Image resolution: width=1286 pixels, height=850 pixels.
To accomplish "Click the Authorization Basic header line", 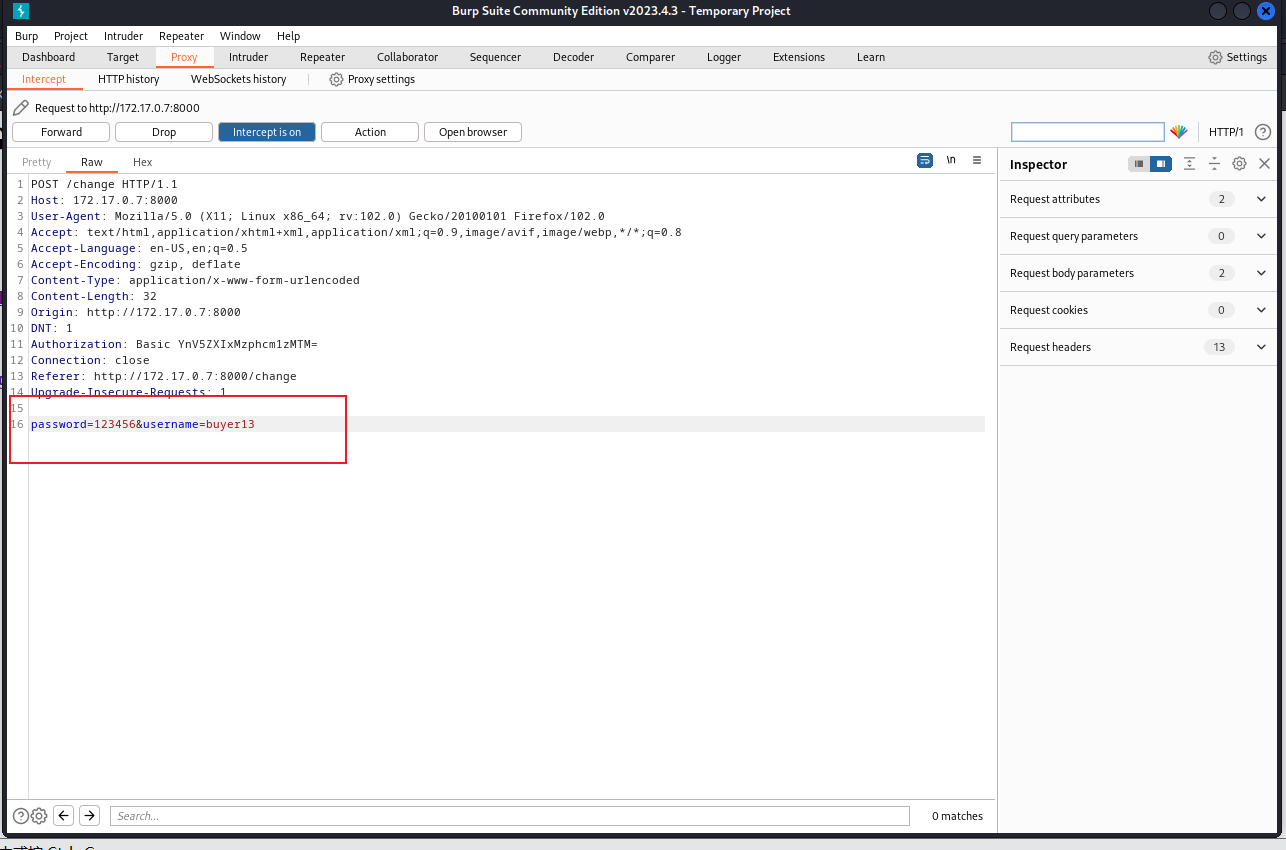I will click(174, 344).
